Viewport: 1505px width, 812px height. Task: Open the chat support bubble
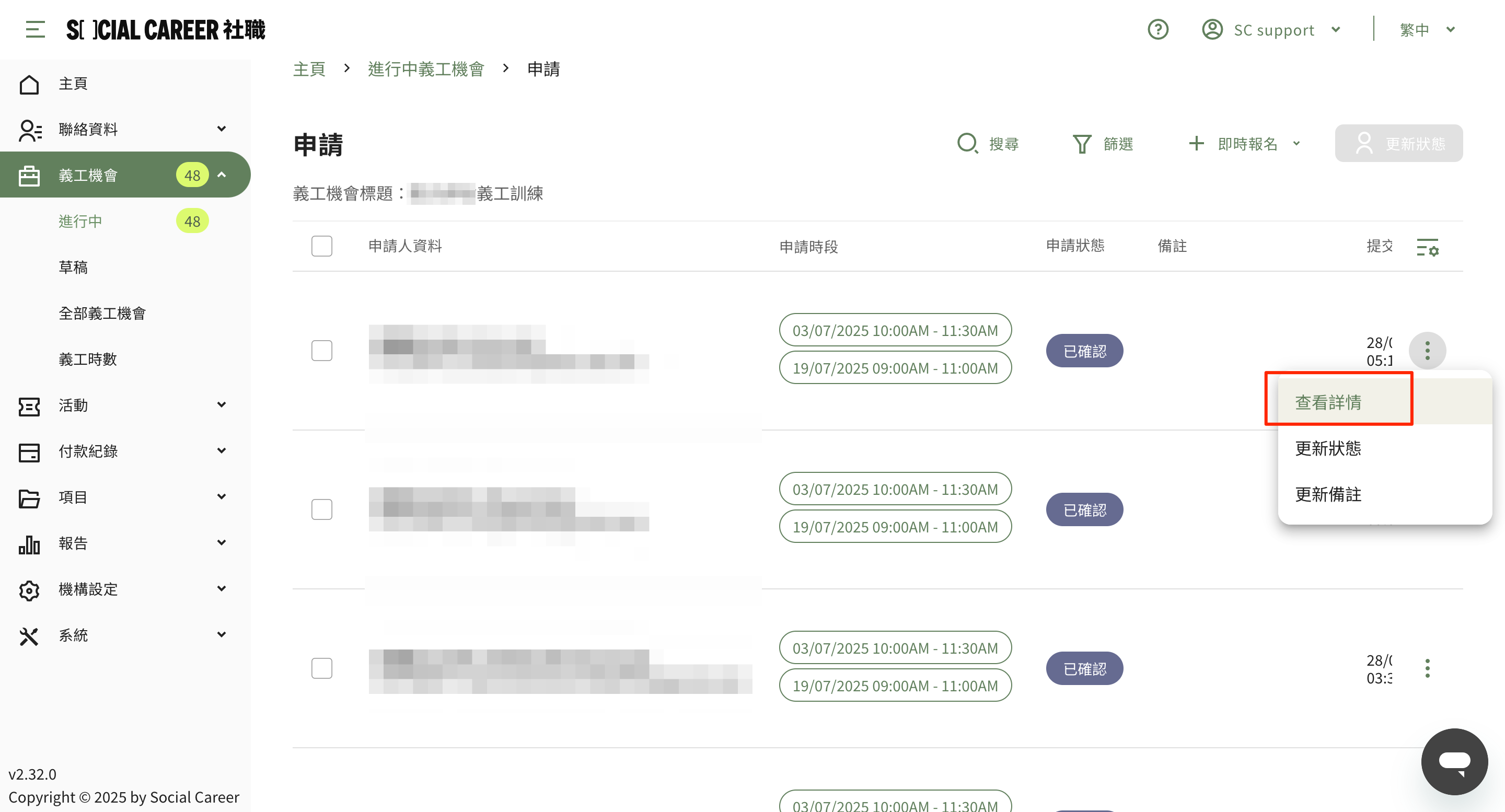pos(1454,761)
